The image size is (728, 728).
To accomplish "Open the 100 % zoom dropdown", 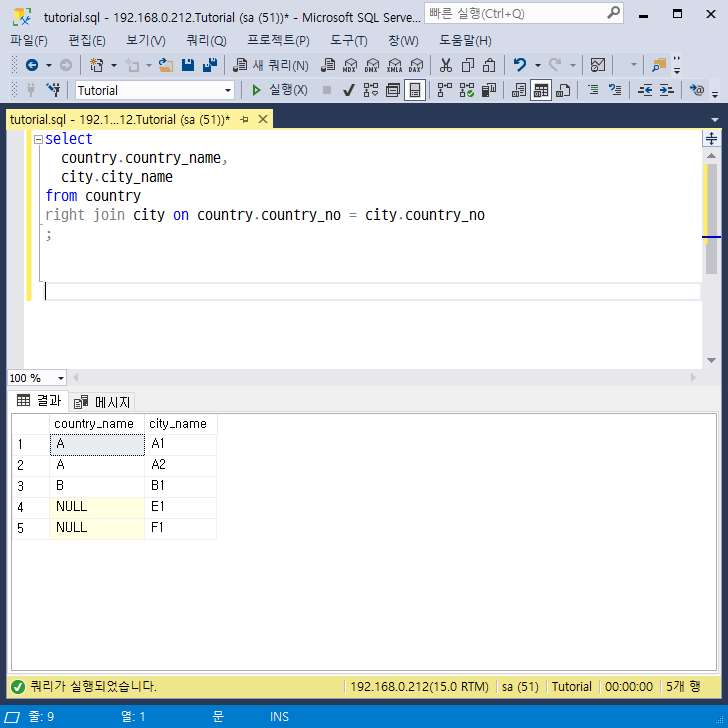I will 61,378.
